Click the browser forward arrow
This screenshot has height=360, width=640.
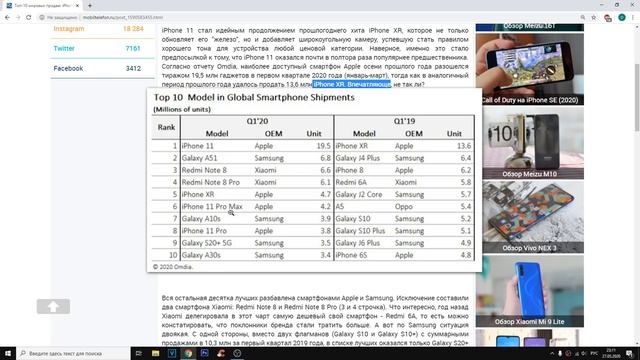[18, 18]
